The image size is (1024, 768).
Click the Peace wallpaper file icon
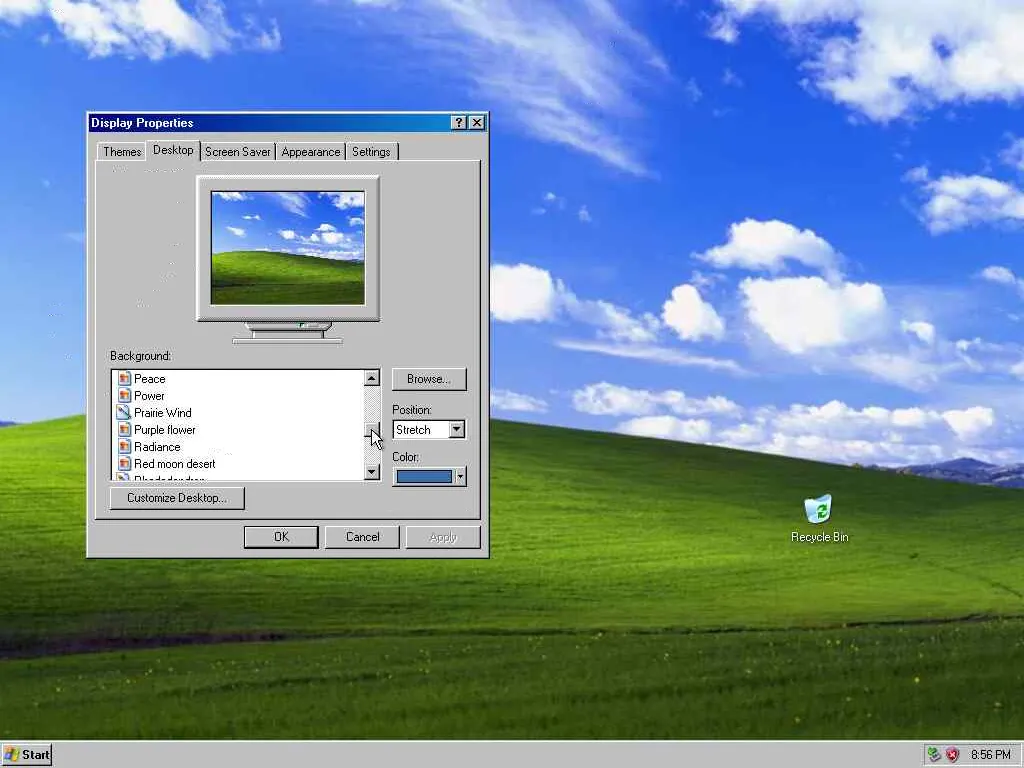tap(124, 379)
